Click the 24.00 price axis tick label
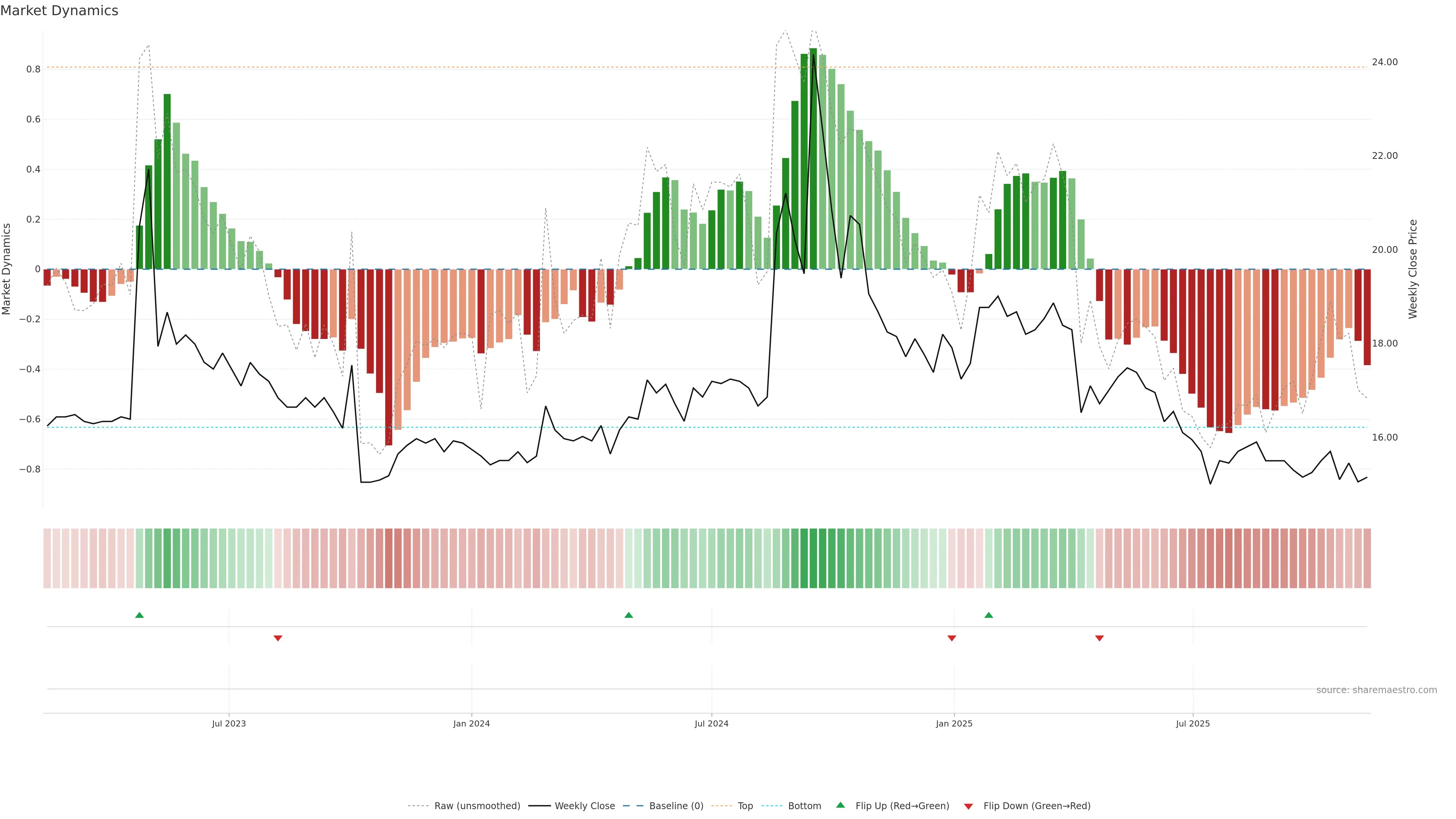This screenshot has height=819, width=1456. [1384, 62]
